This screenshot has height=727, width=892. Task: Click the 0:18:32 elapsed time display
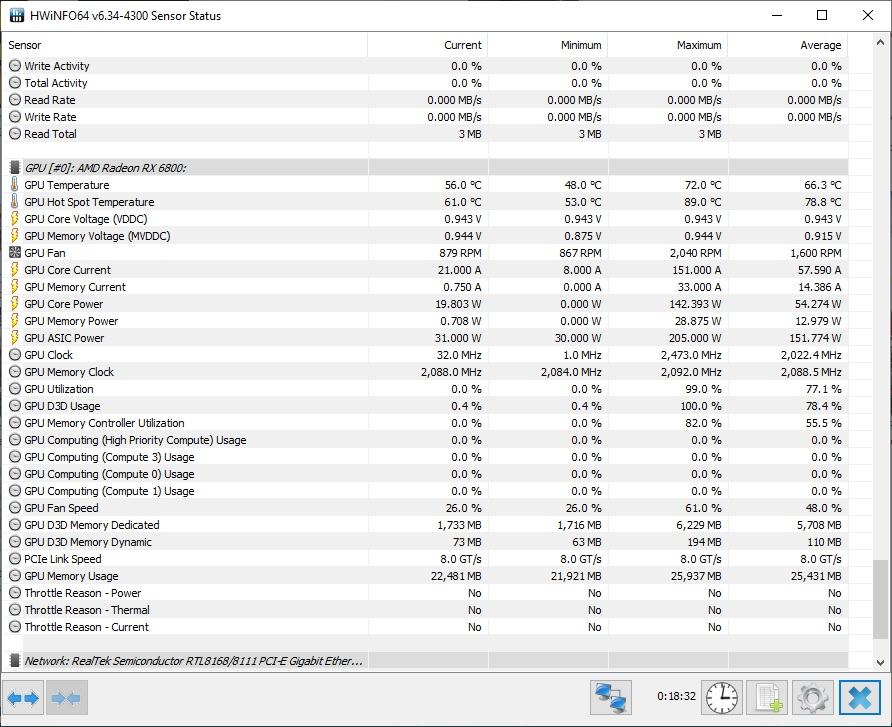point(676,696)
